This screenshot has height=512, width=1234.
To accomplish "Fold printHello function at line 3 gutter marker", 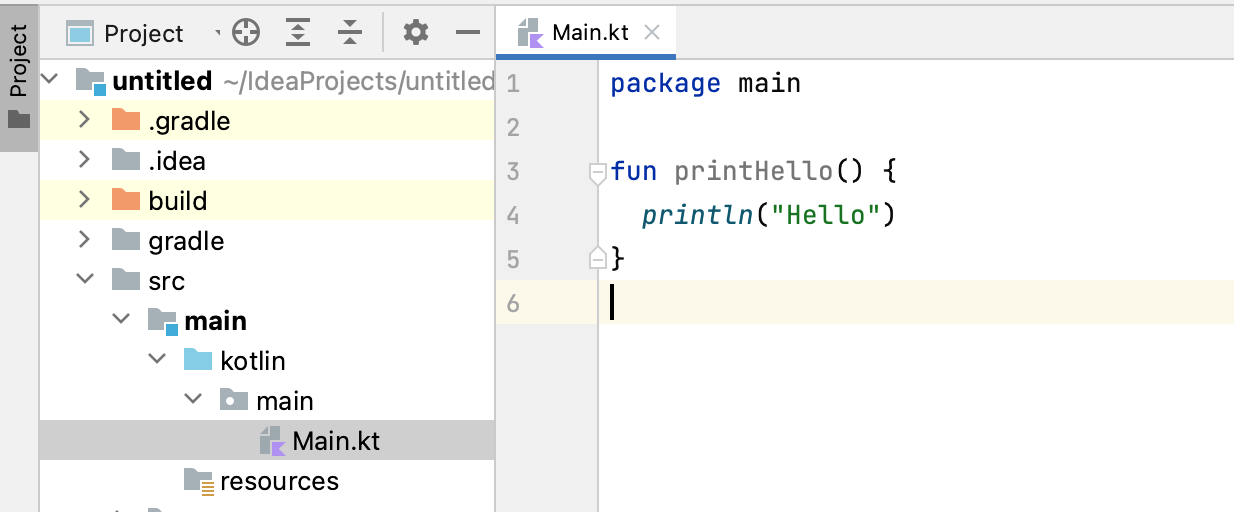I will click(598, 173).
